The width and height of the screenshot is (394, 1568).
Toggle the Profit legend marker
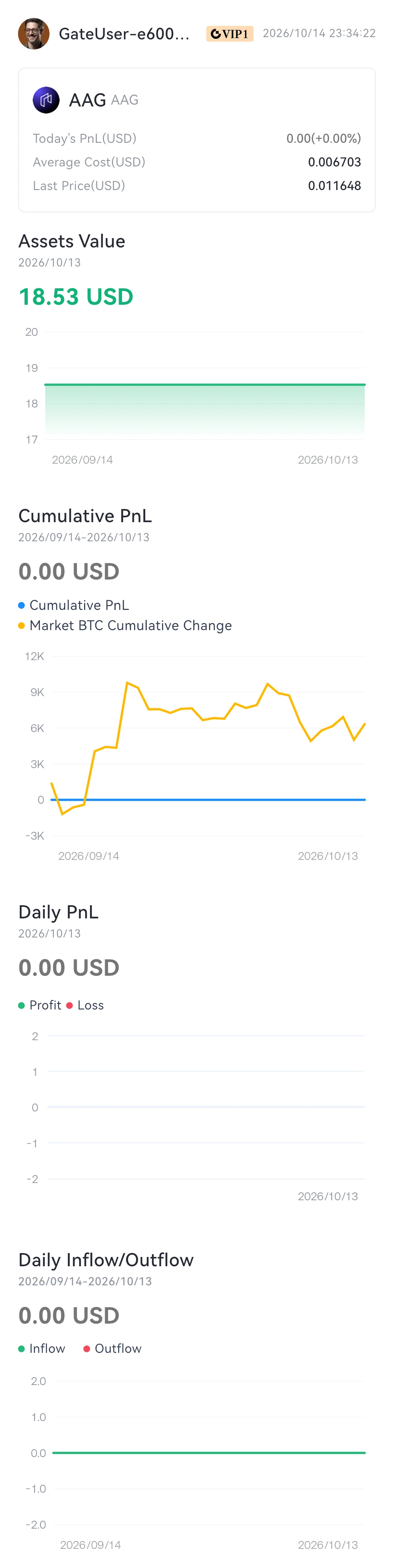click(21, 1006)
